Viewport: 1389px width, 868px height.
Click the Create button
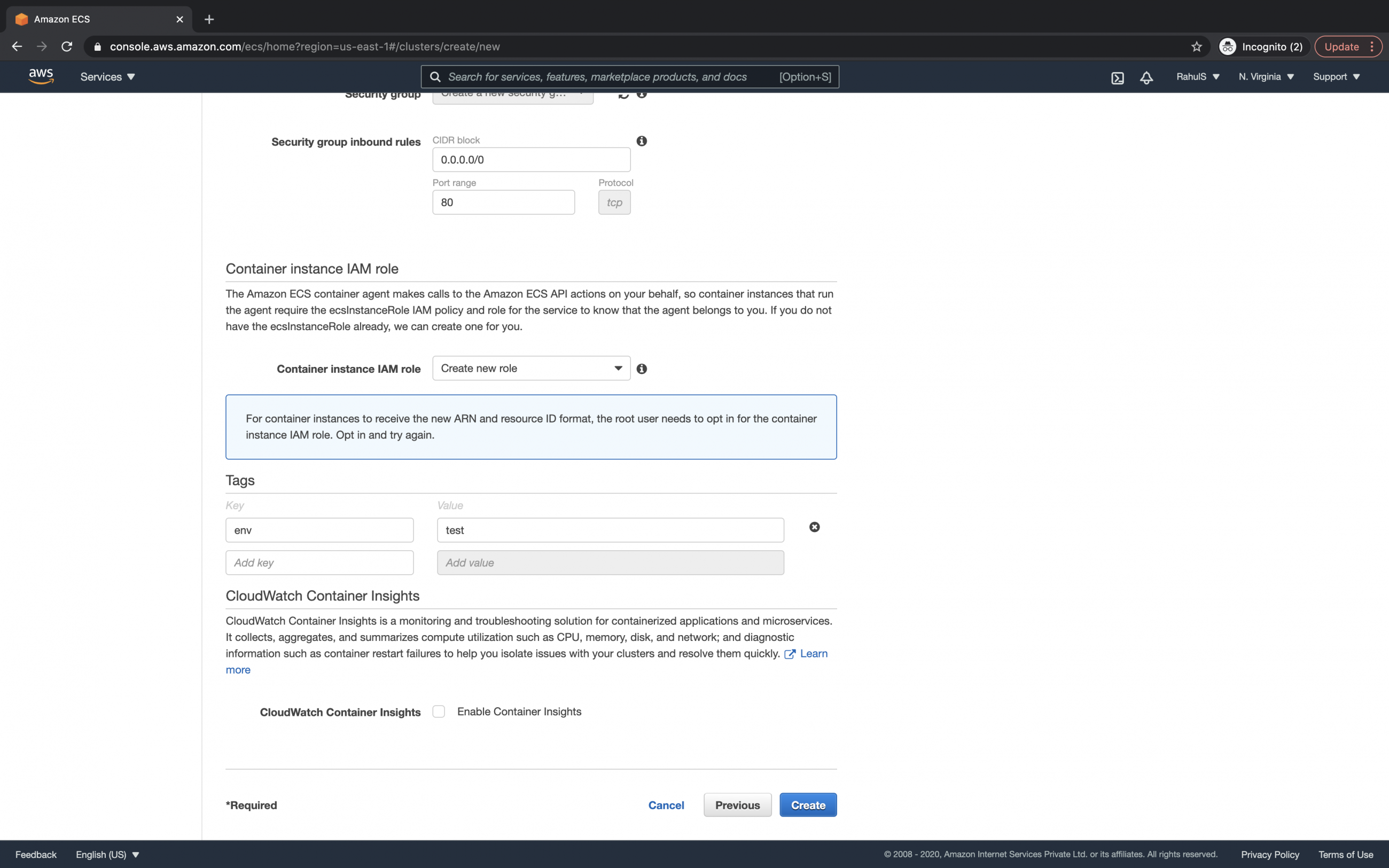tap(808, 805)
